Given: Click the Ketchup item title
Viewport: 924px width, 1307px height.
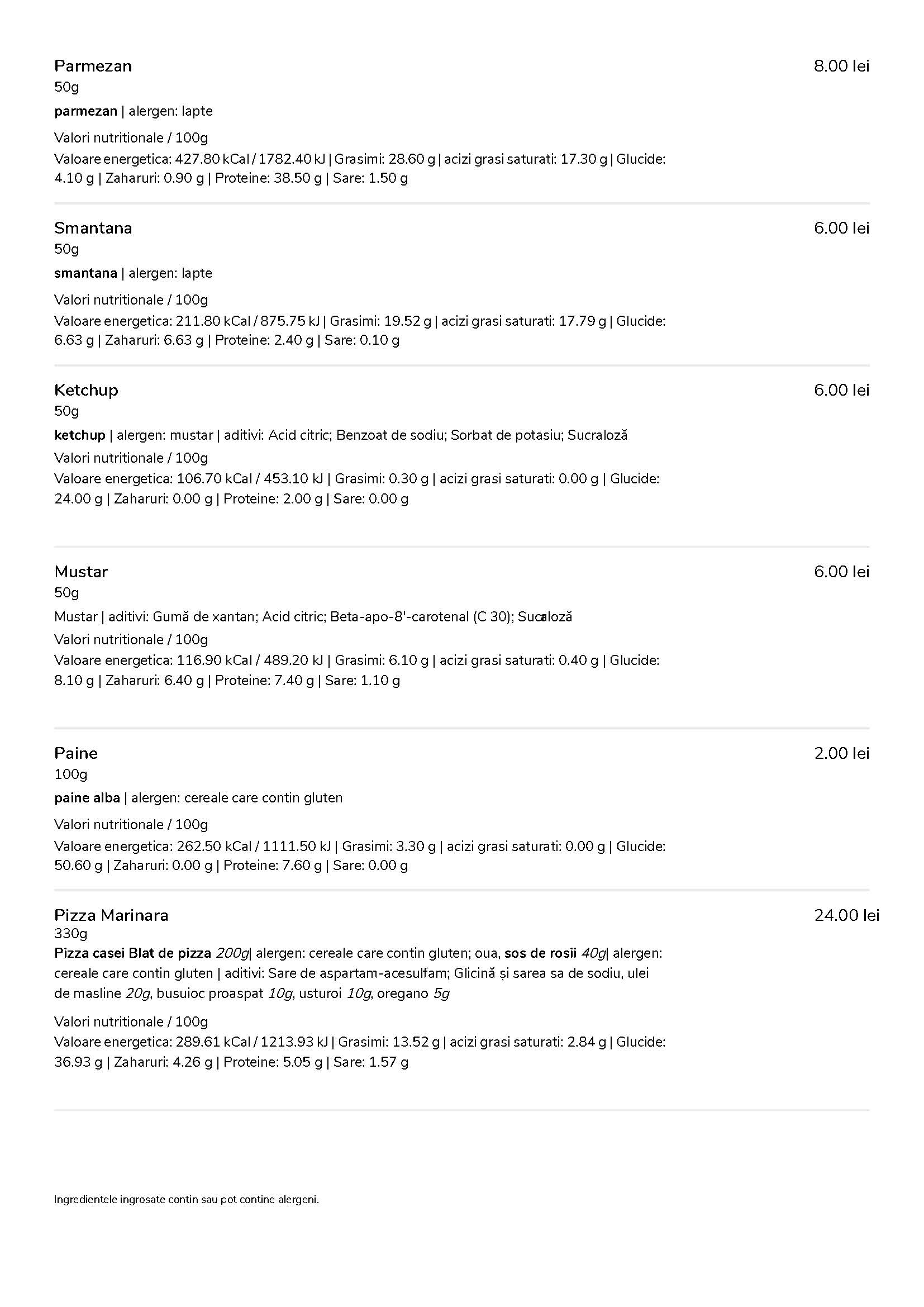Looking at the screenshot, I should click(x=86, y=391).
